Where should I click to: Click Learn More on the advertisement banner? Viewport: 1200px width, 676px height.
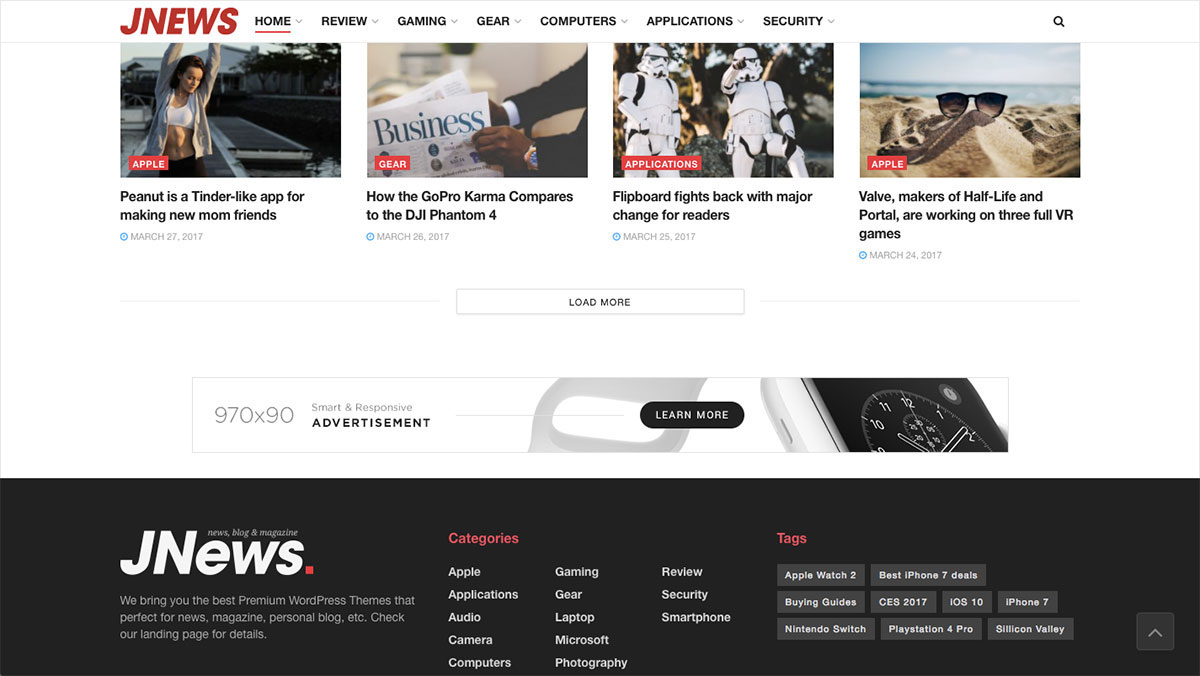pyautogui.click(x=692, y=415)
